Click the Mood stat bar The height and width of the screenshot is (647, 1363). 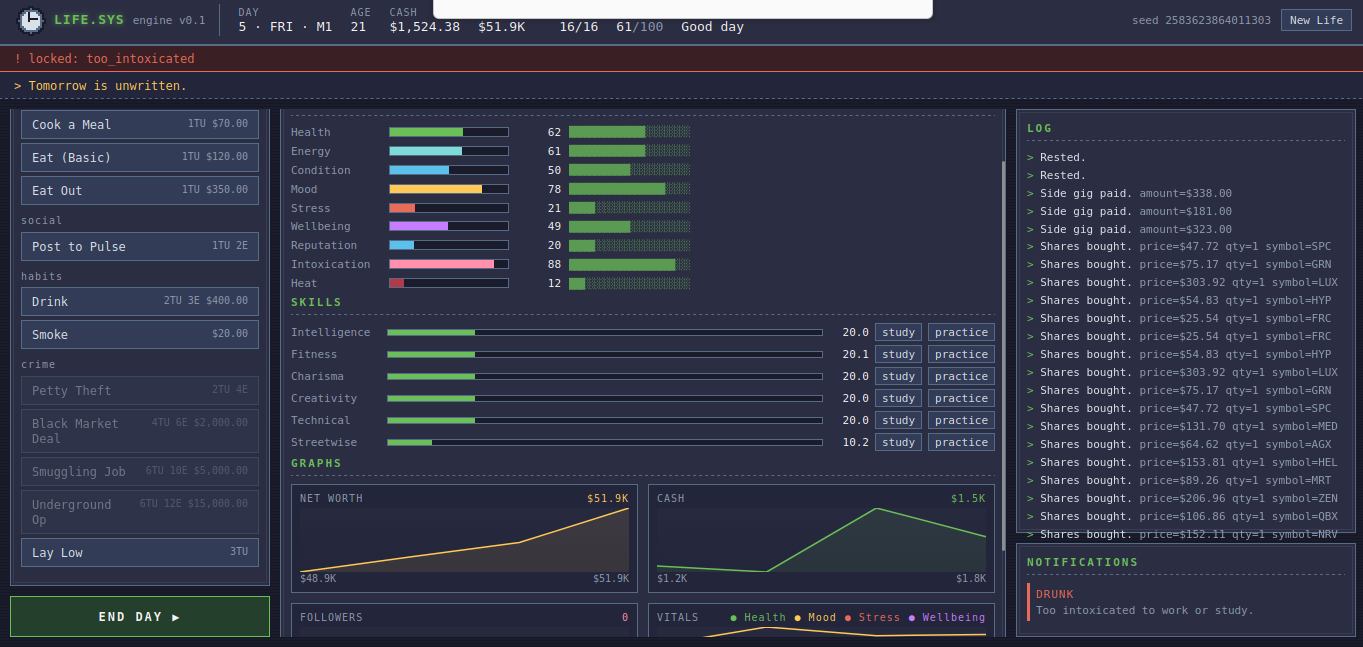click(x=449, y=189)
